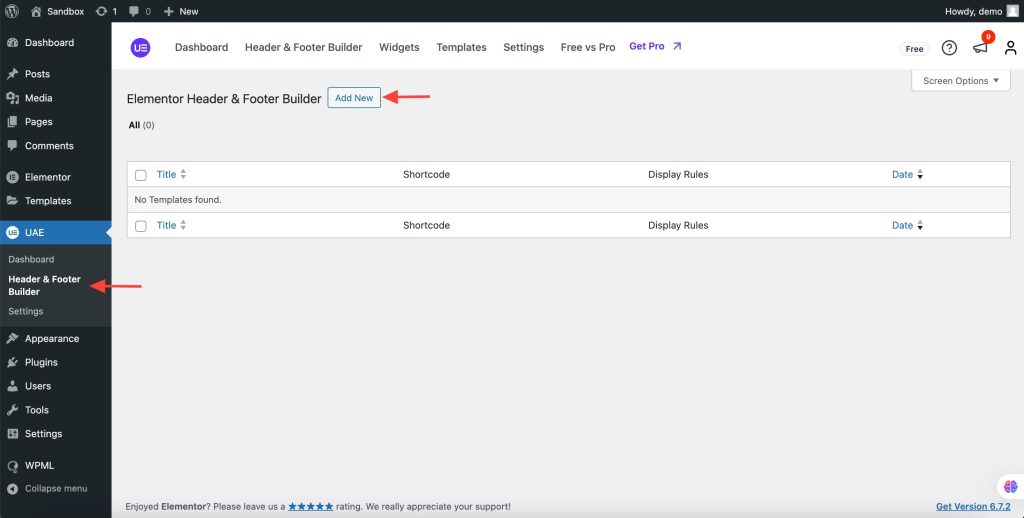Image resolution: width=1024 pixels, height=518 pixels.
Task: Open UAE submenu Settings item
Action: (25, 311)
